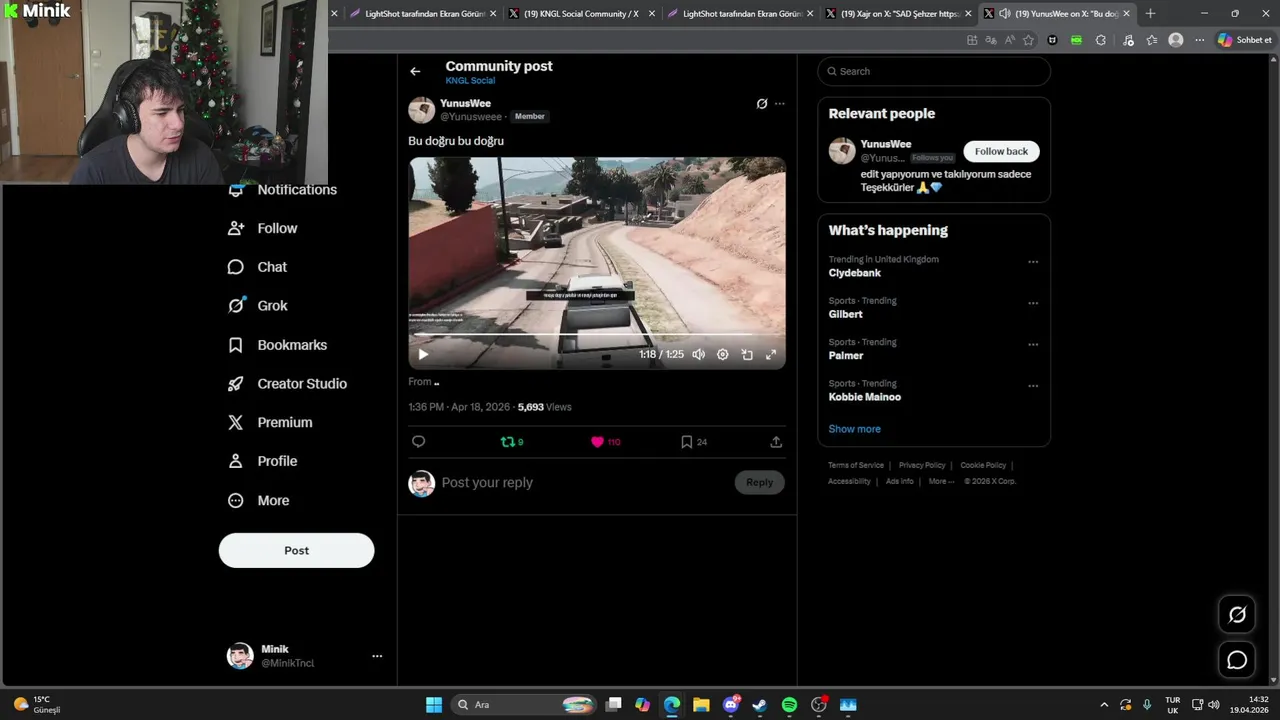This screenshot has height=720, width=1280.
Task: Bookmark the post with 24 bookmarks
Action: 694,441
